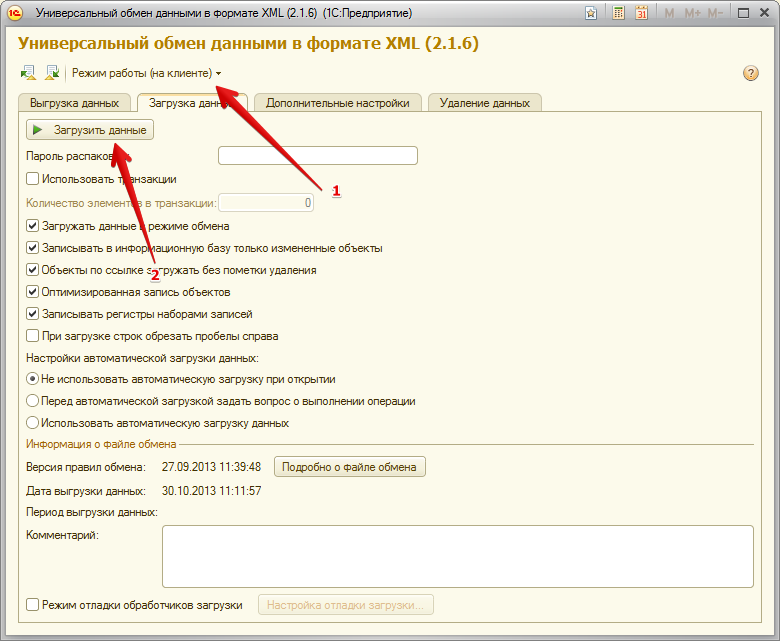This screenshot has height=641, width=780.
Task: Click into the Комментарий text area
Action: tap(457, 556)
